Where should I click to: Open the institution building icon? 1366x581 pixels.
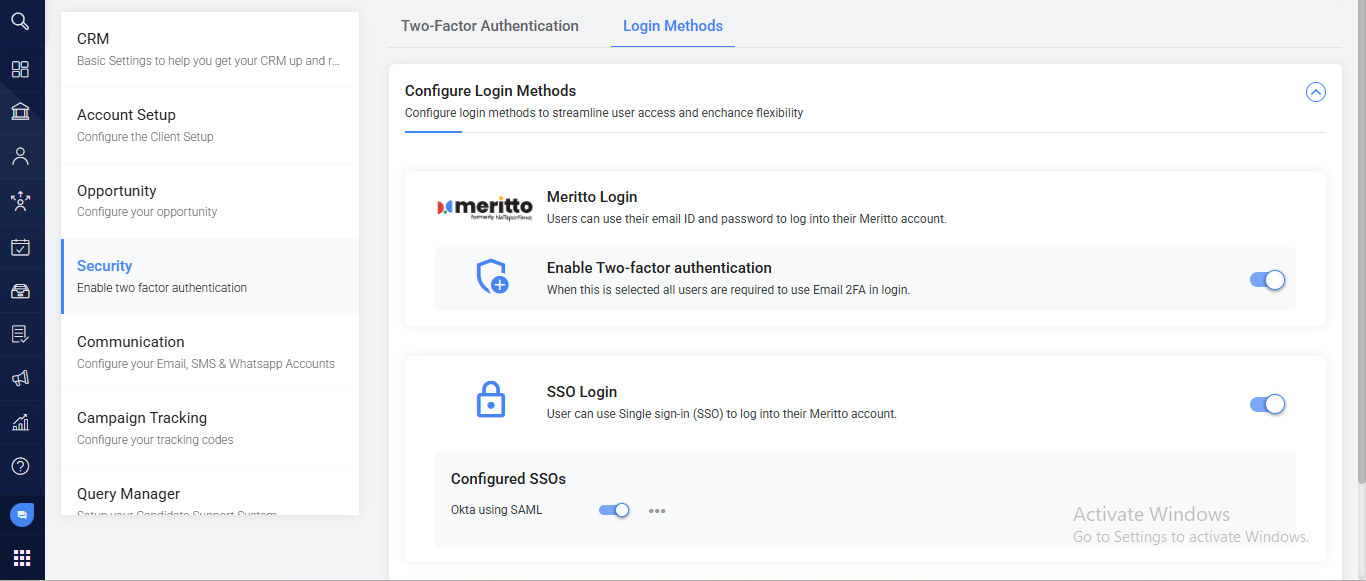(x=20, y=112)
